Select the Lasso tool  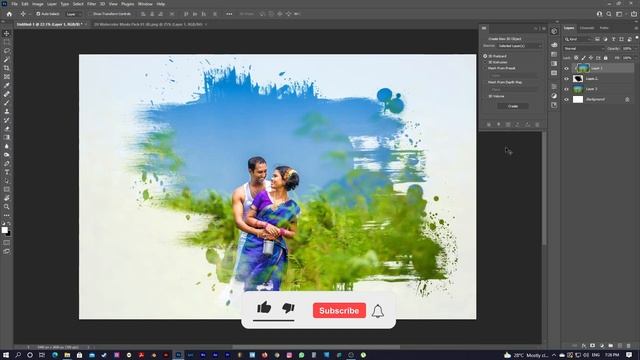coord(7,51)
